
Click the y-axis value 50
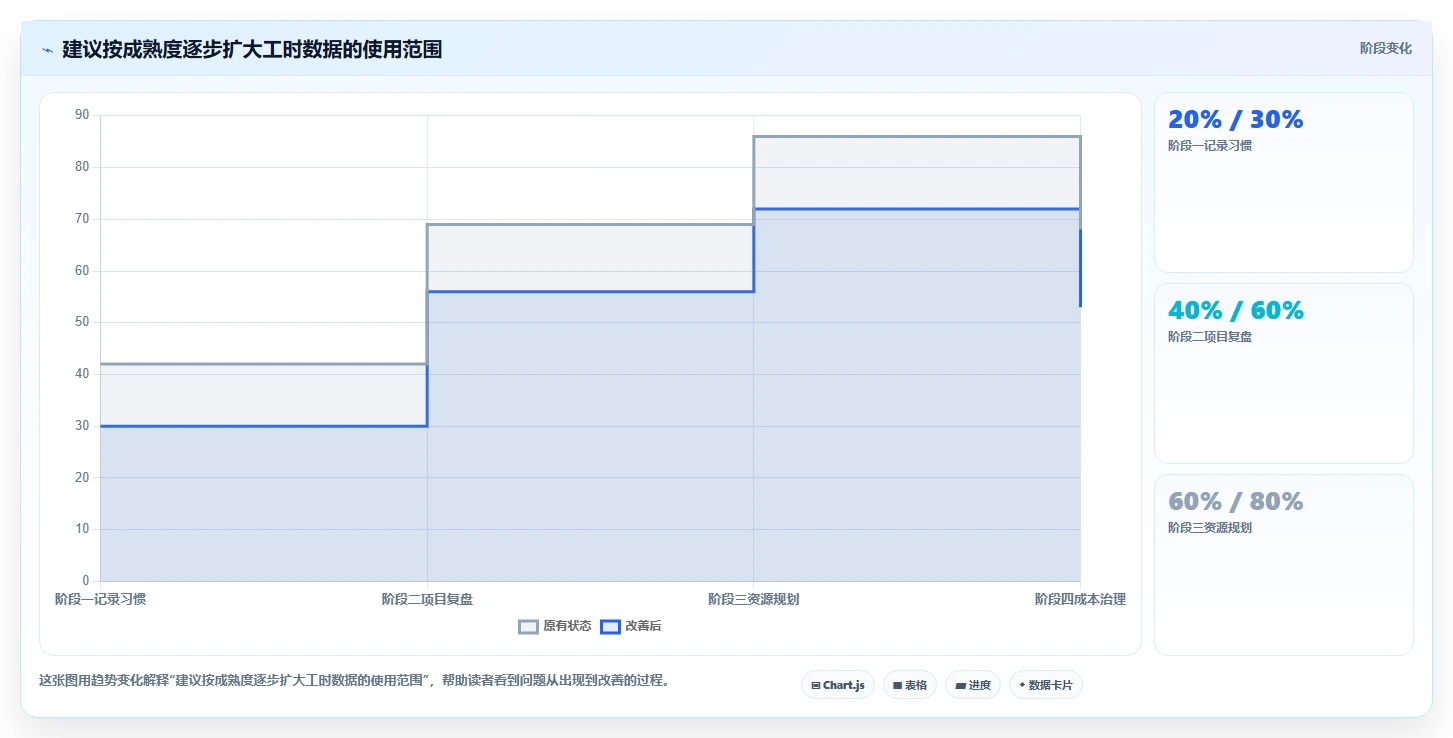tap(82, 322)
